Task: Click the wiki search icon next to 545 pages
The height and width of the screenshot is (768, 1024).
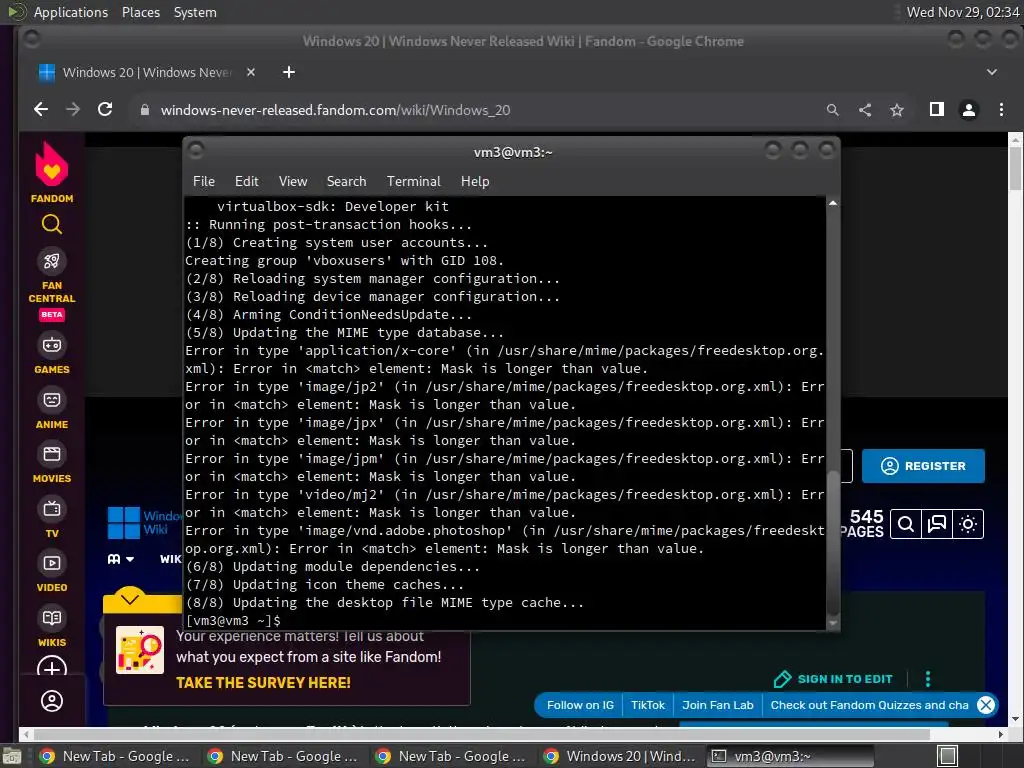Action: [905, 524]
